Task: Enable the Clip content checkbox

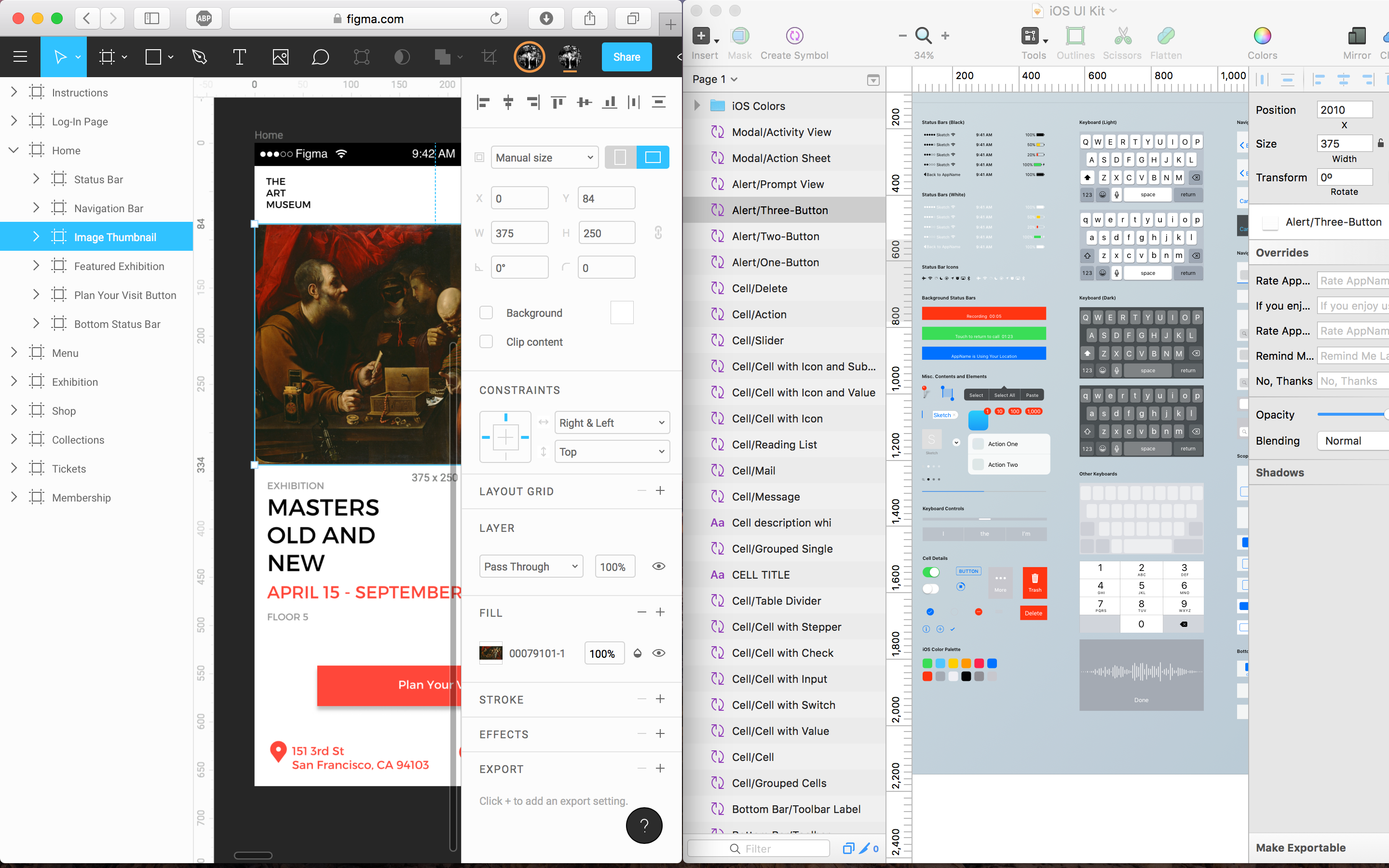Action: (x=486, y=341)
